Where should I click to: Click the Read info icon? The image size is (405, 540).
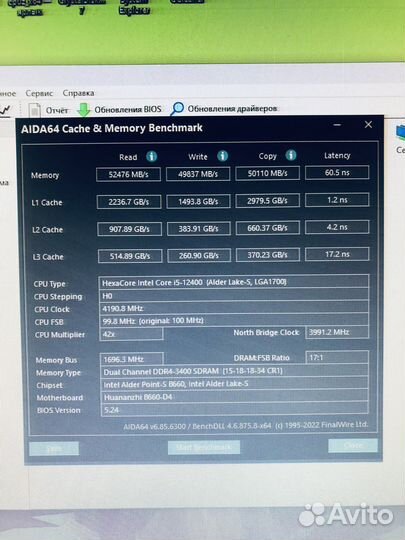coord(152,156)
